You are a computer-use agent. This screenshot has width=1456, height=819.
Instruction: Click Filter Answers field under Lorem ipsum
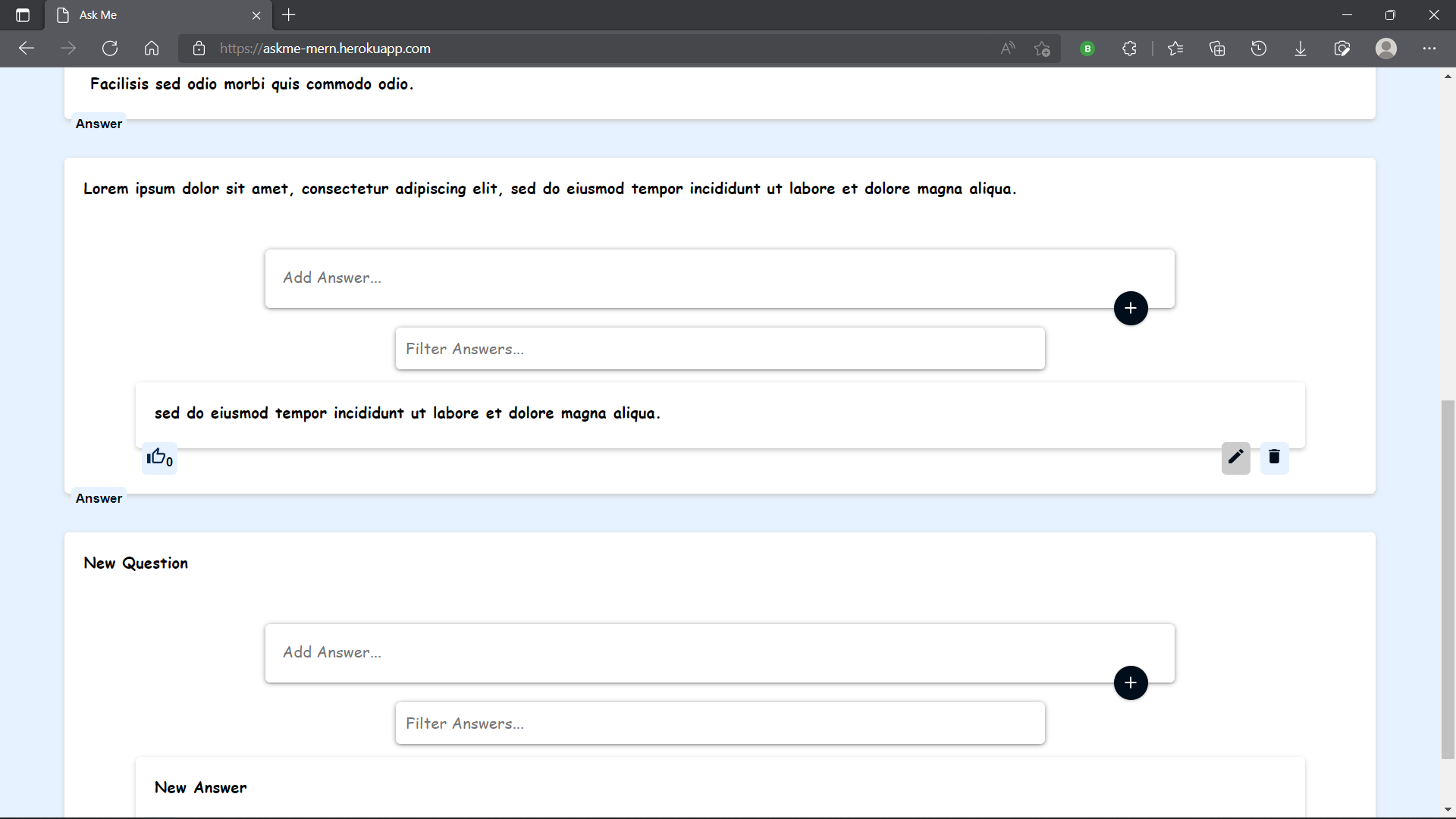[720, 349]
